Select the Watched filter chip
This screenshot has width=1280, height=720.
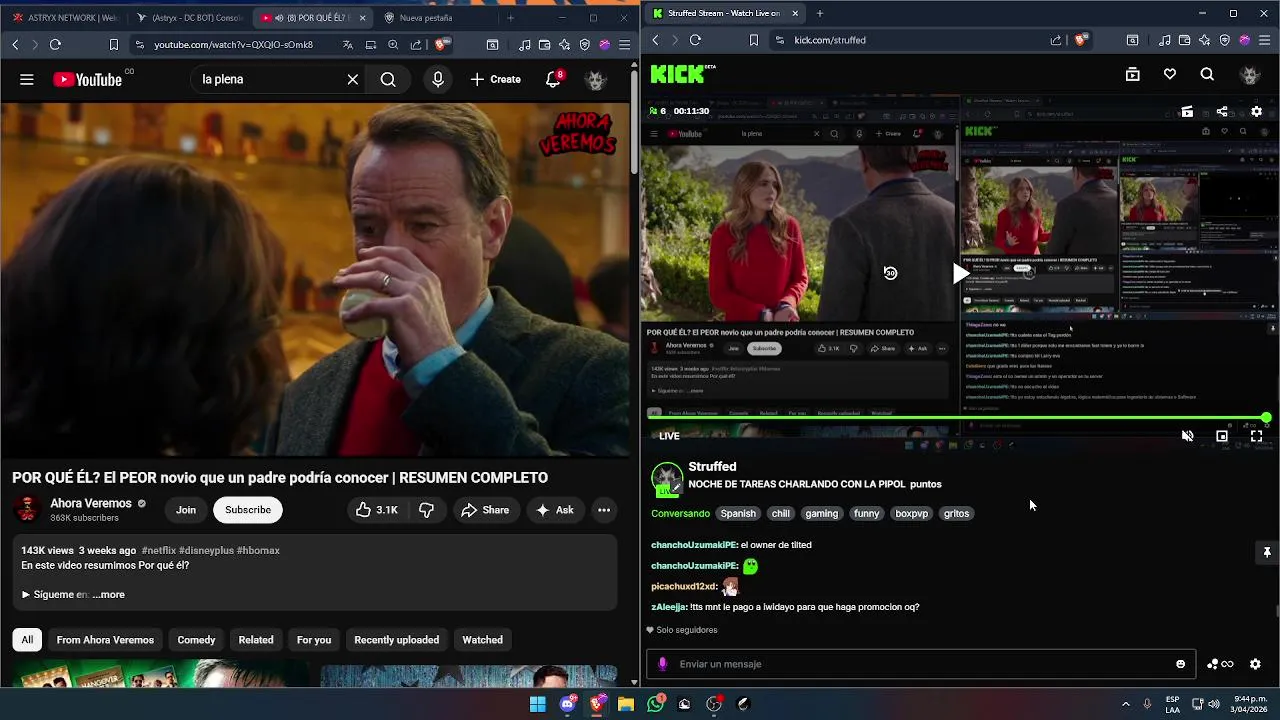(x=482, y=640)
